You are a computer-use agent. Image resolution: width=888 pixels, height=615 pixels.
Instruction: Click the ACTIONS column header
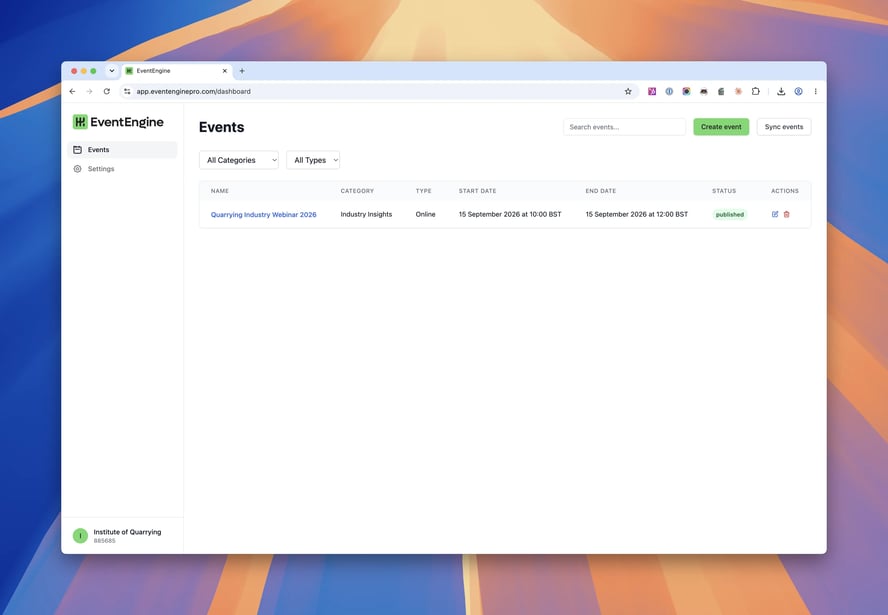pyautogui.click(x=785, y=191)
